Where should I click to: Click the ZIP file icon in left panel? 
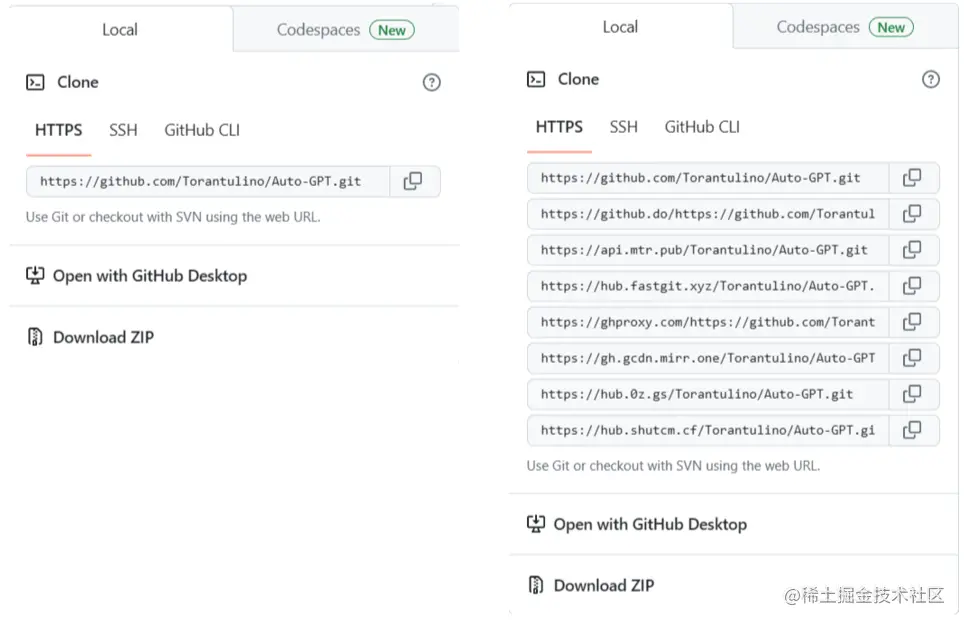click(35, 337)
